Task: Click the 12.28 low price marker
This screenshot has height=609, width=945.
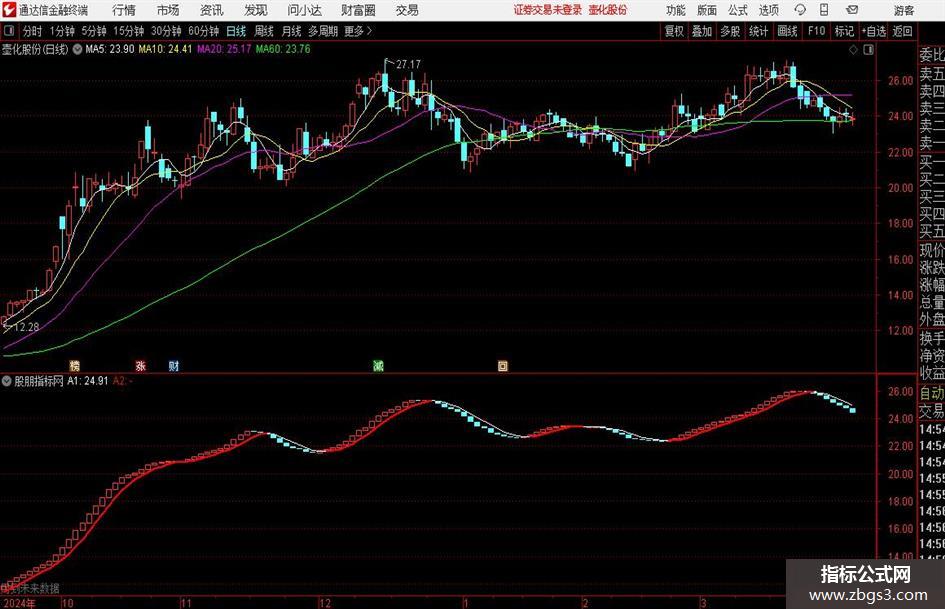Action: click(x=26, y=327)
